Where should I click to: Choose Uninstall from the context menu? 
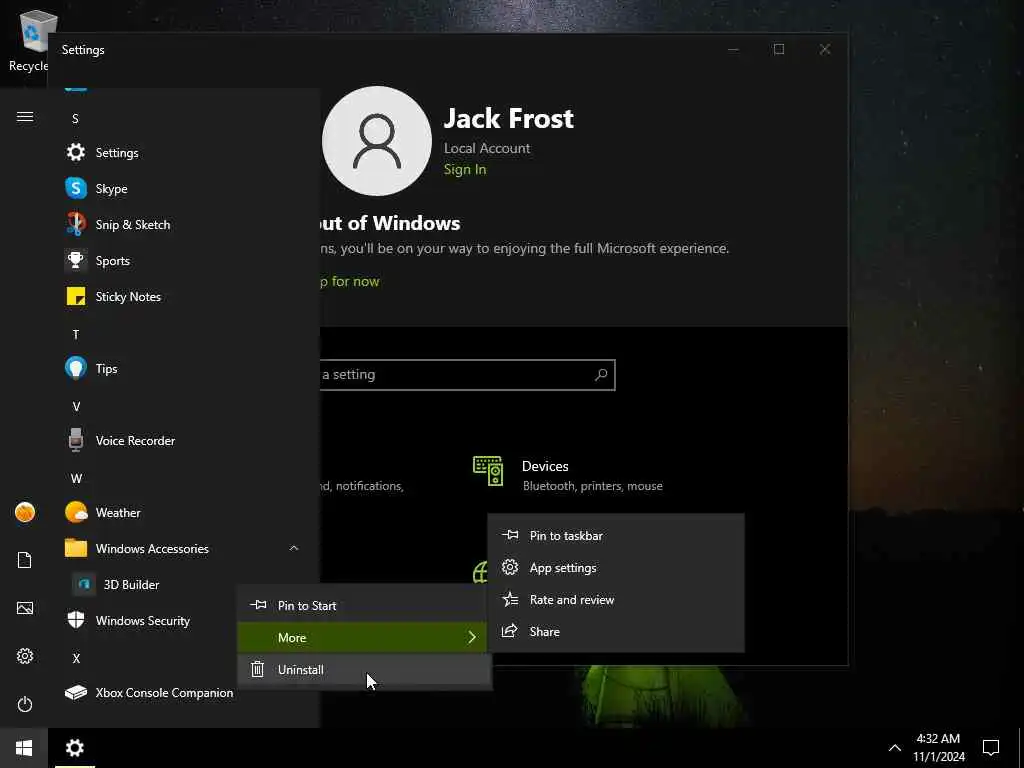(x=364, y=669)
